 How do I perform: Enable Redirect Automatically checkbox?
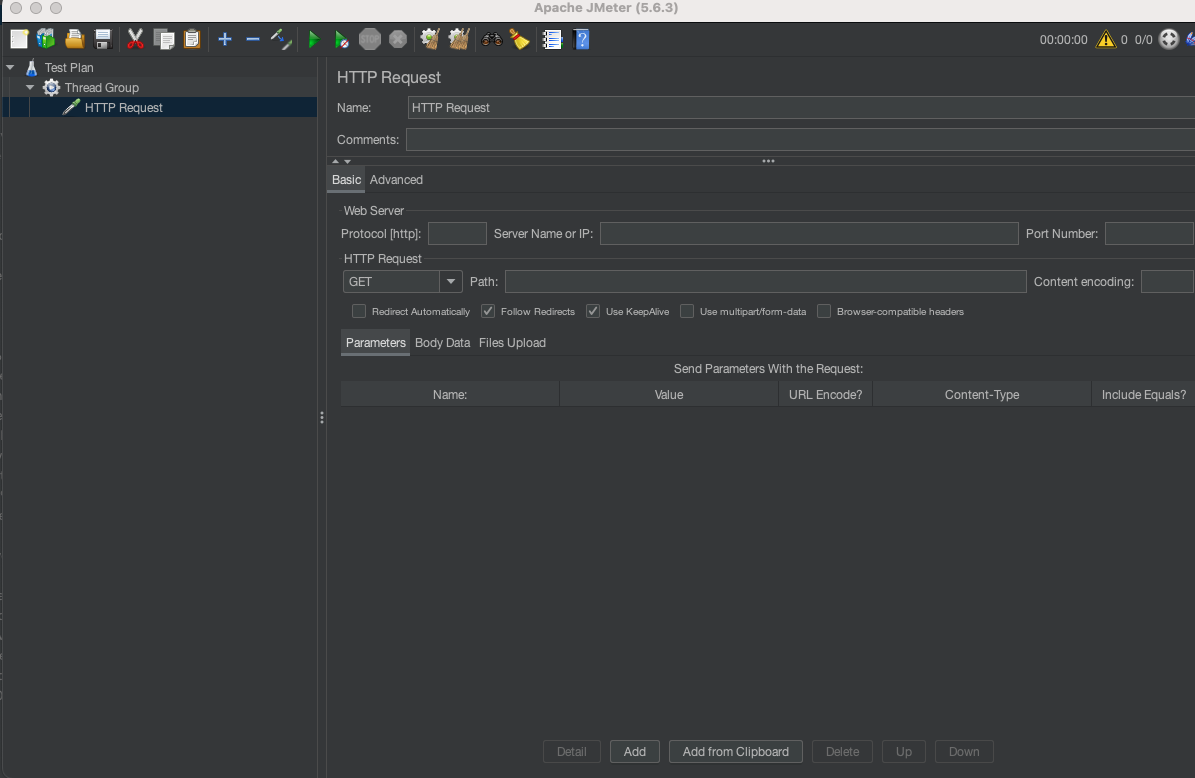(x=359, y=311)
